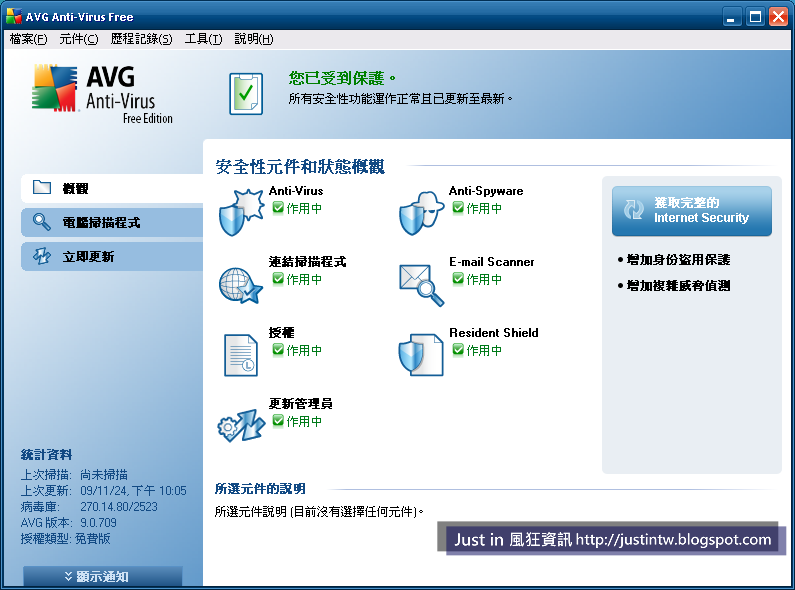The width and height of the screenshot is (795, 590).
Task: Minimize the AVG Anti-Virus Free window
Action: (x=731, y=17)
